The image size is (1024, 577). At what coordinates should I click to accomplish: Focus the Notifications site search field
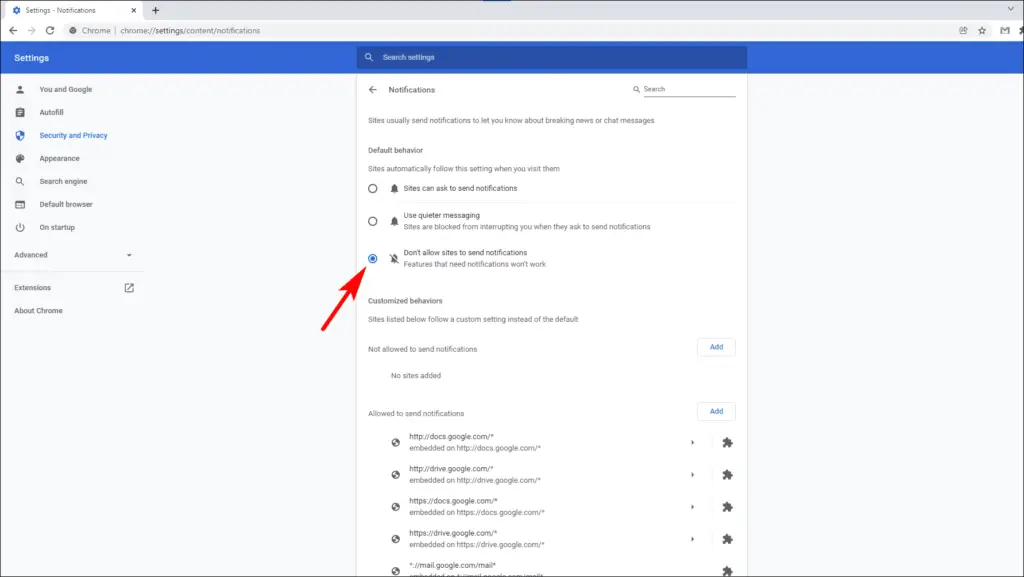point(689,89)
